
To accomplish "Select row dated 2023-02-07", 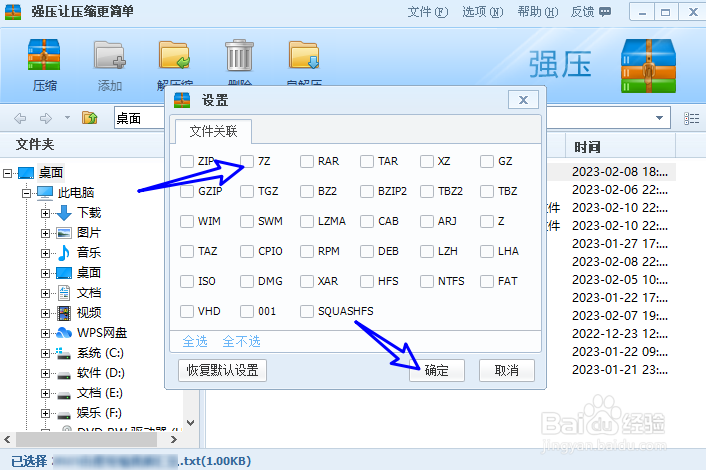I will point(620,316).
